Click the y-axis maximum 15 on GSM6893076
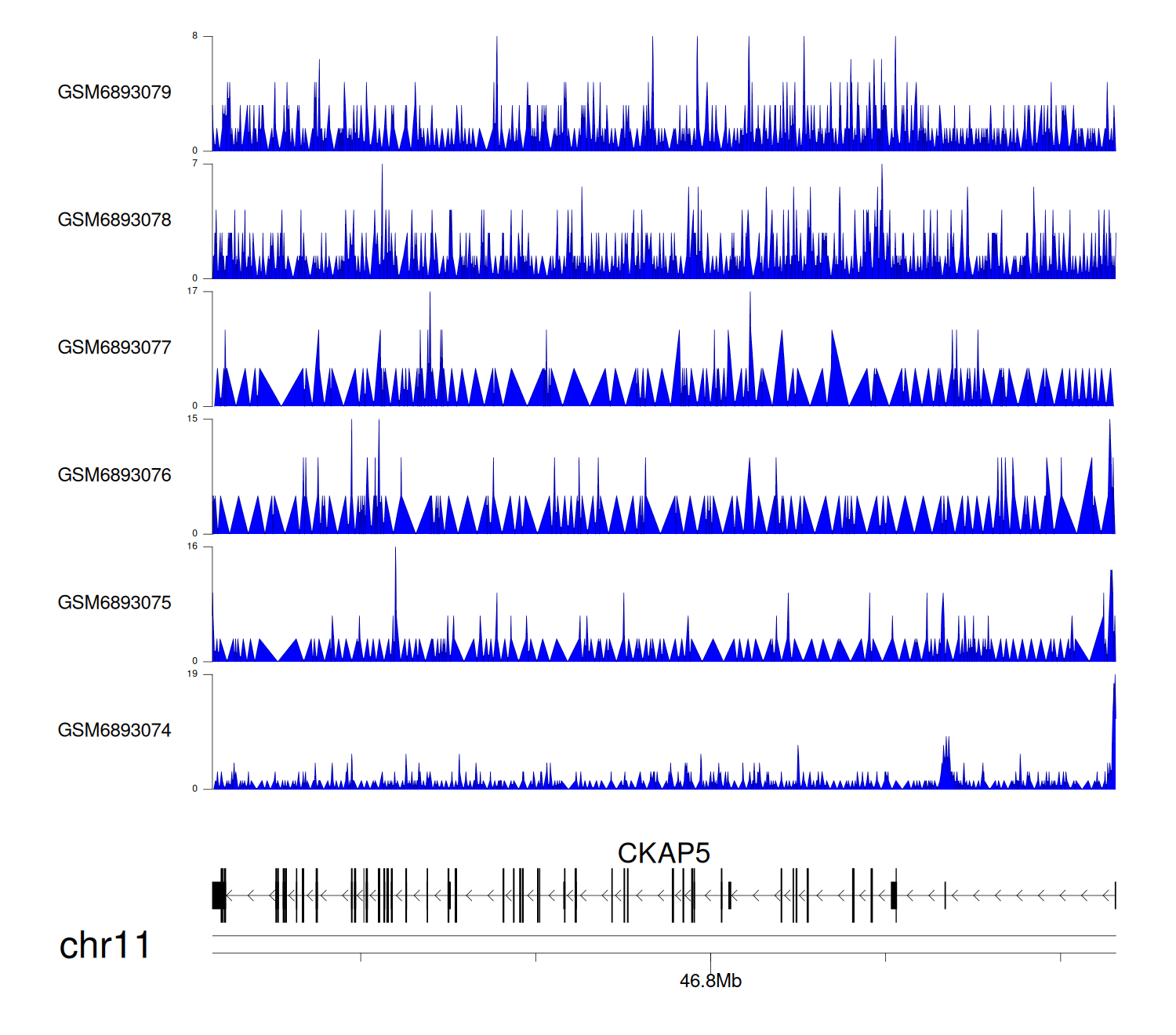 tap(193, 419)
